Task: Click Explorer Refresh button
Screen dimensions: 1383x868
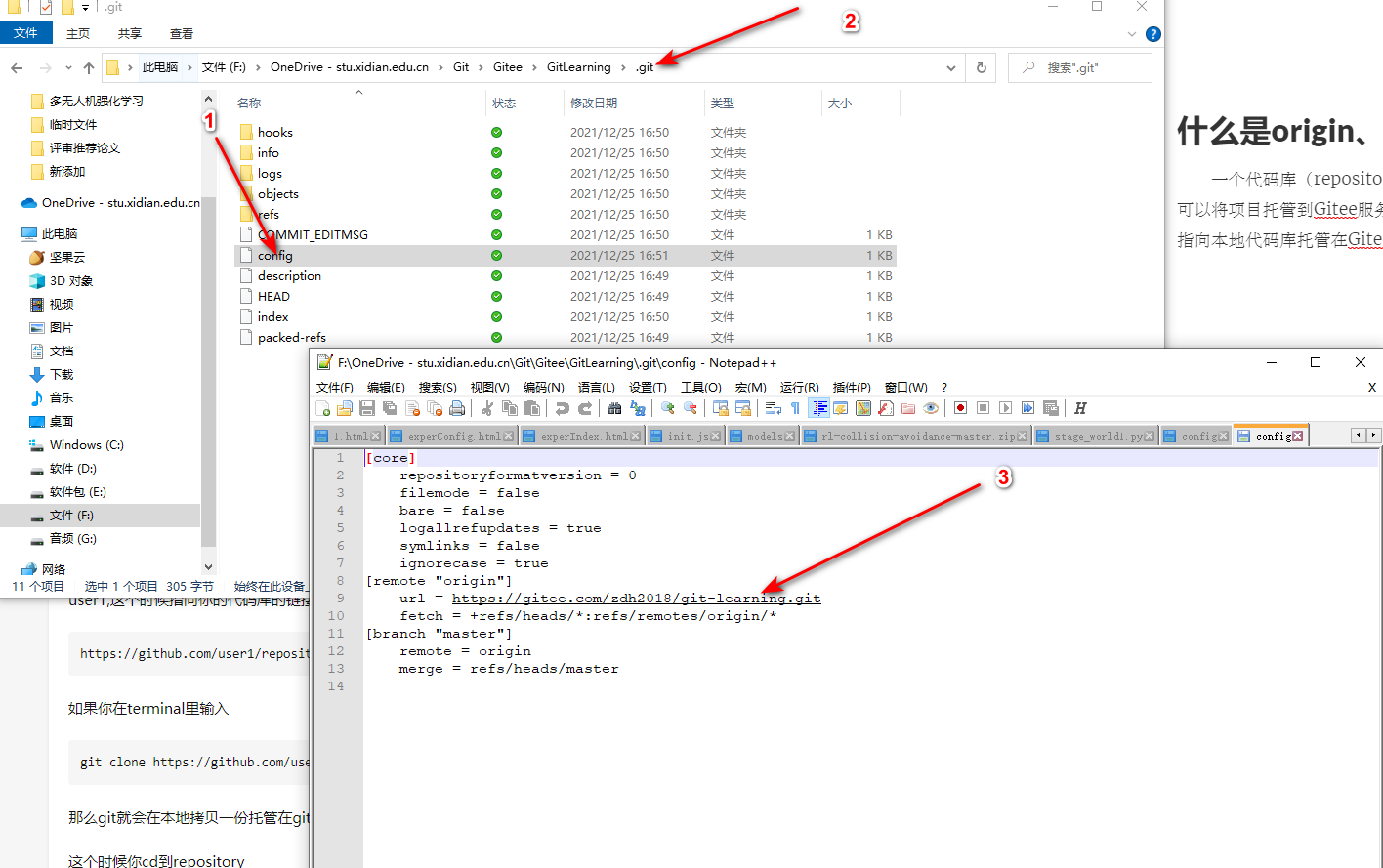Action: pos(982,68)
